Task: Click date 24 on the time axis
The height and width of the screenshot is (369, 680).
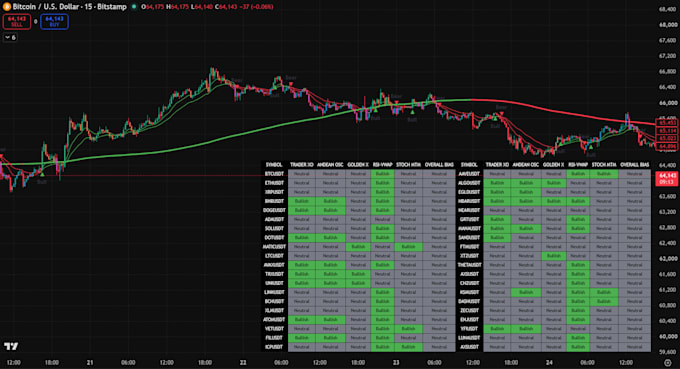Action: coord(549,362)
